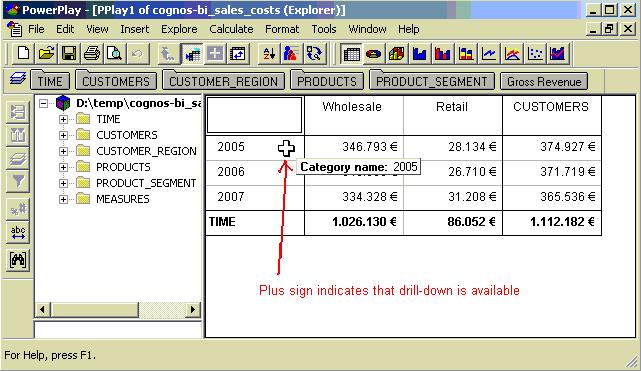Open the Edit menu

[65, 29]
